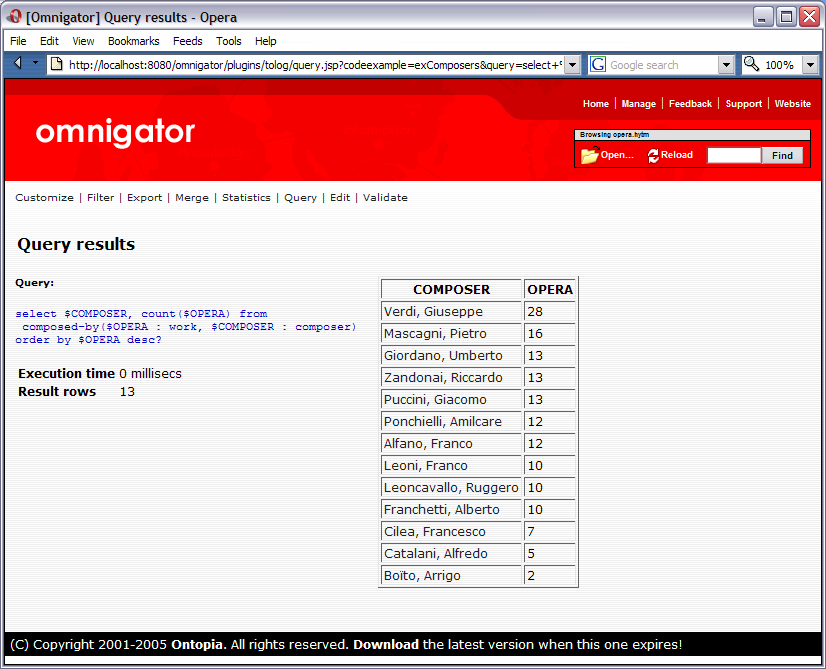Open the Ontopia Support page link

[x=743, y=103]
